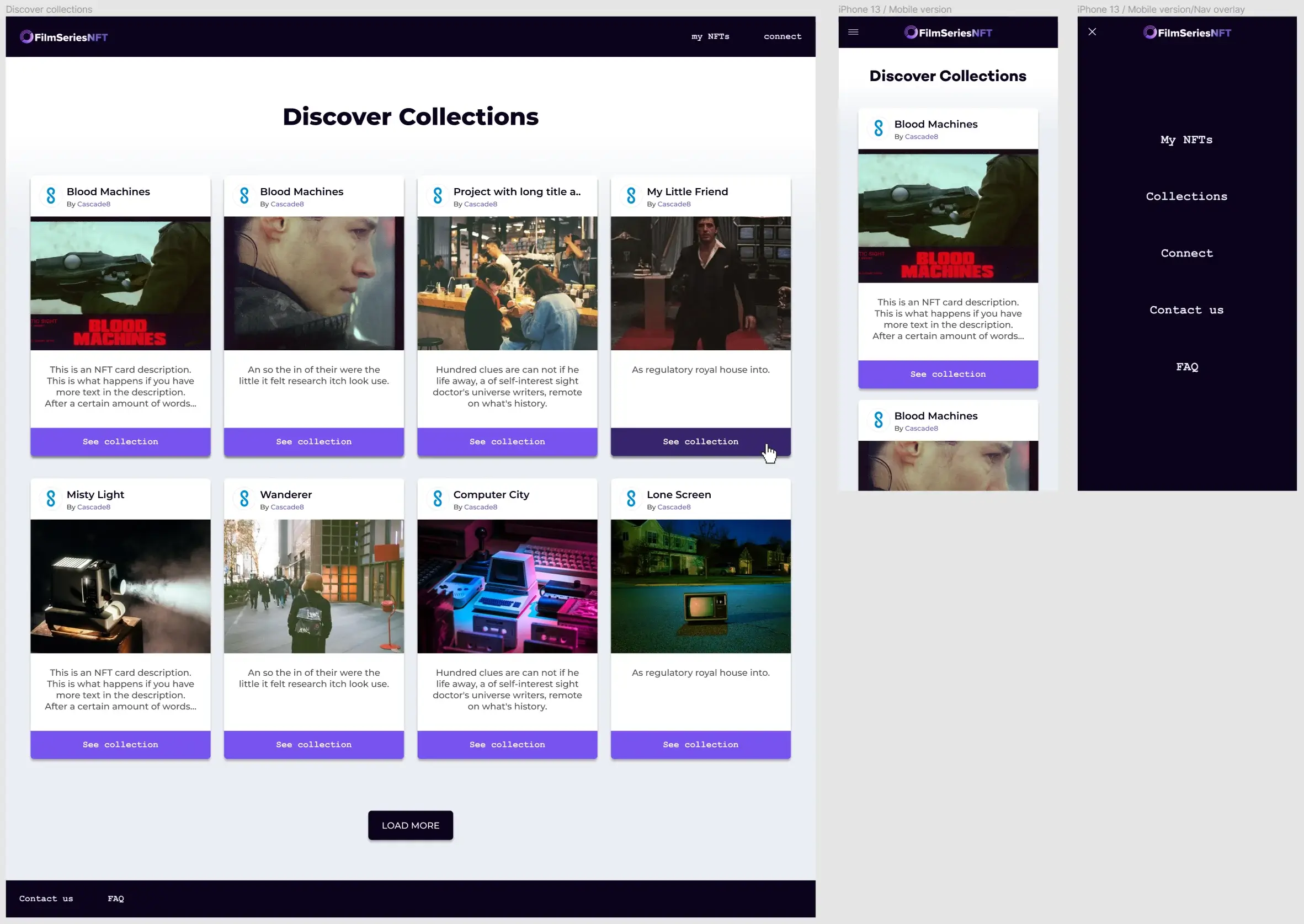Open the Misty Light projector thumbnail image
This screenshot has width=1304, height=924.
[120, 586]
